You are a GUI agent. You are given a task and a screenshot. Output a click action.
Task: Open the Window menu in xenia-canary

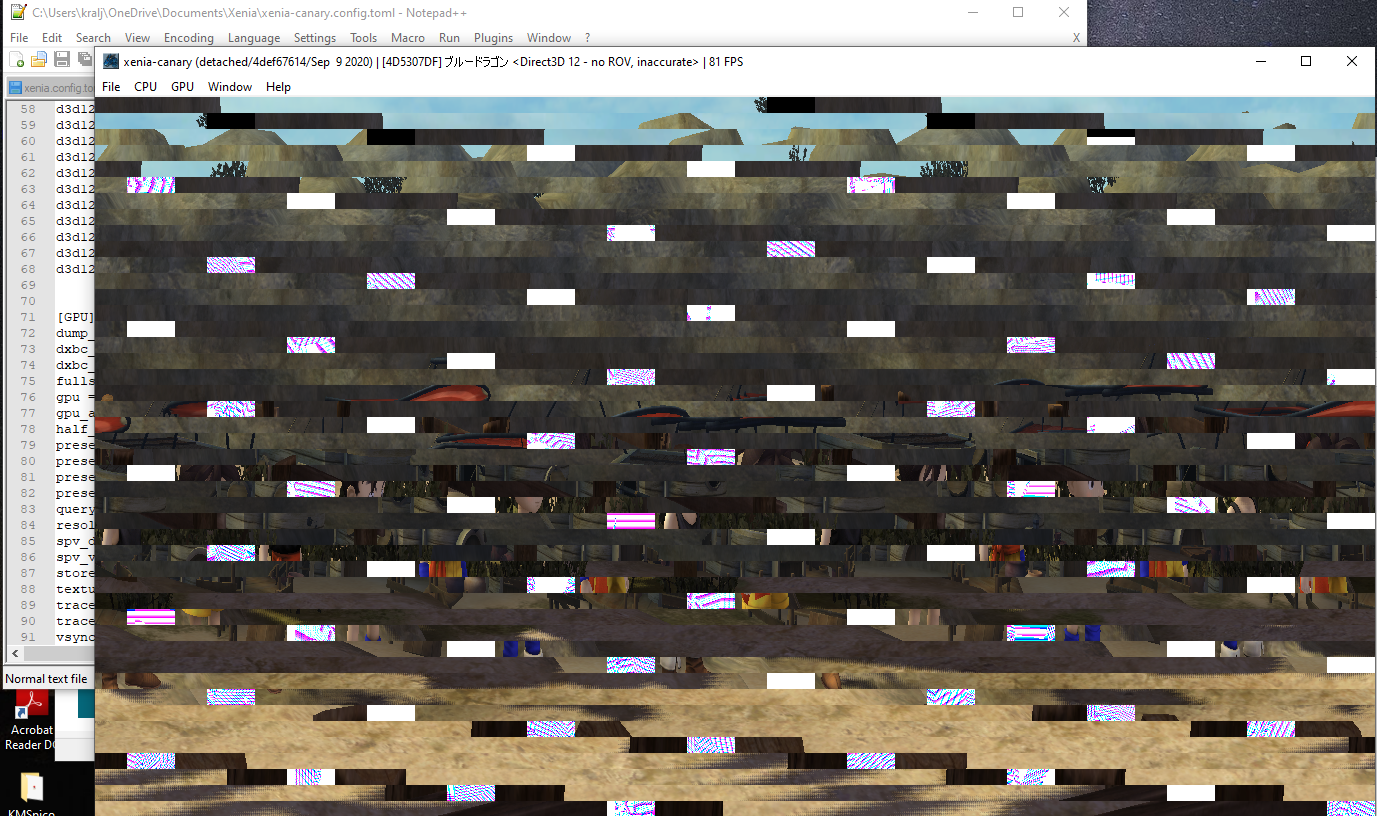coord(230,87)
